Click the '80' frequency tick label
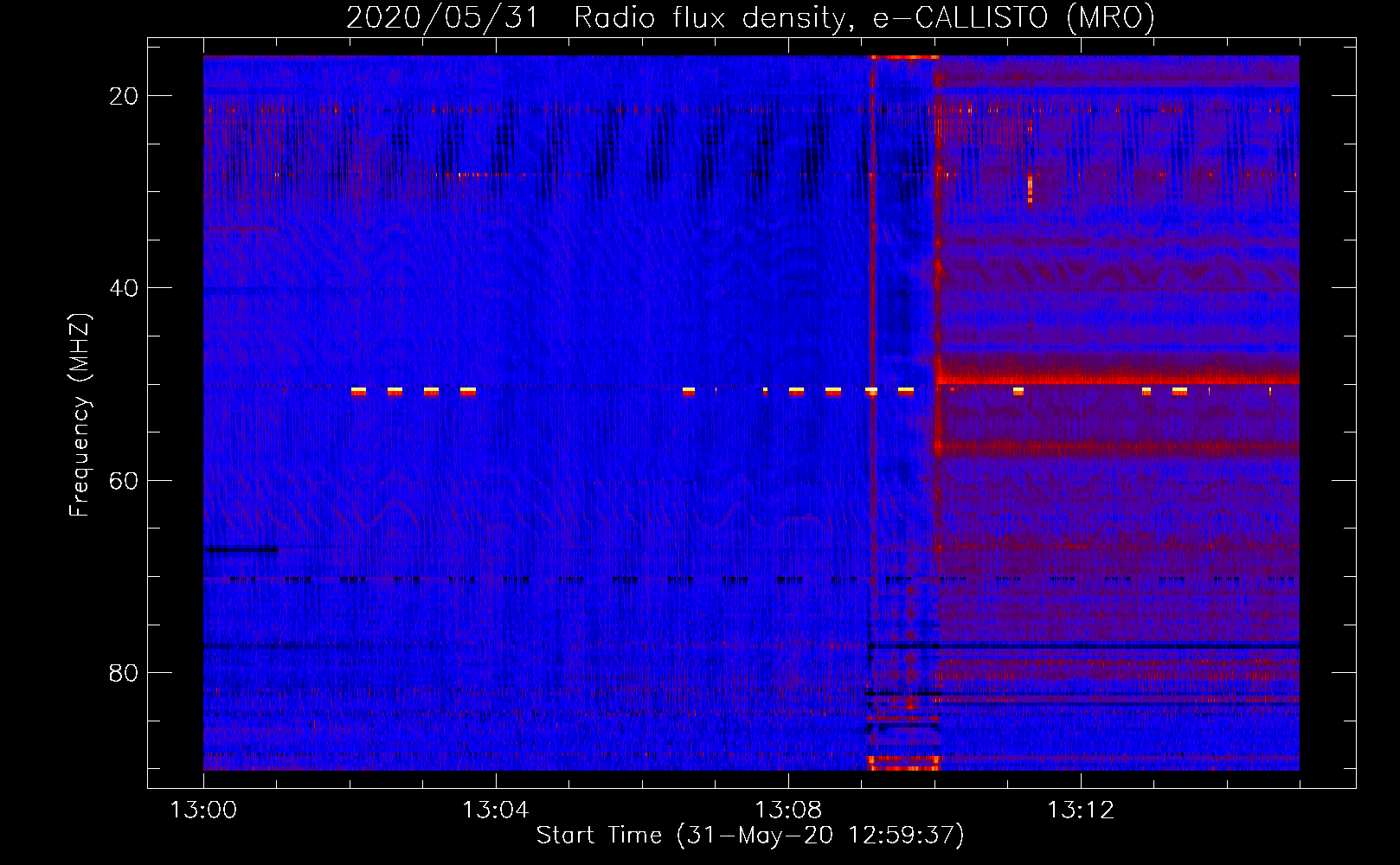The image size is (1400, 865). click(124, 672)
